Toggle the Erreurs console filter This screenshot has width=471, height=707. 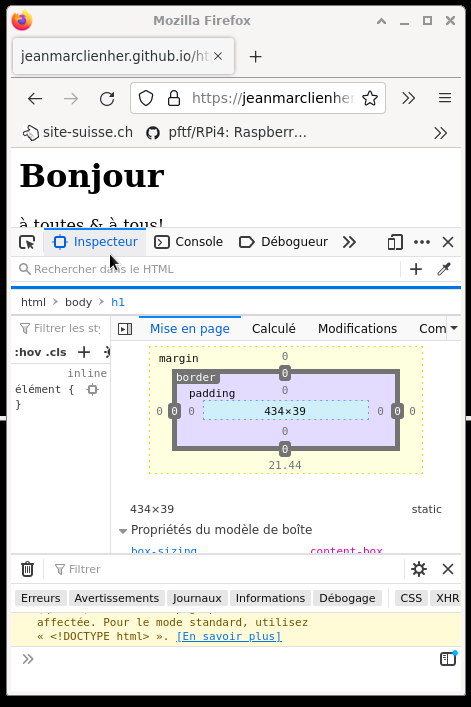pos(41,598)
